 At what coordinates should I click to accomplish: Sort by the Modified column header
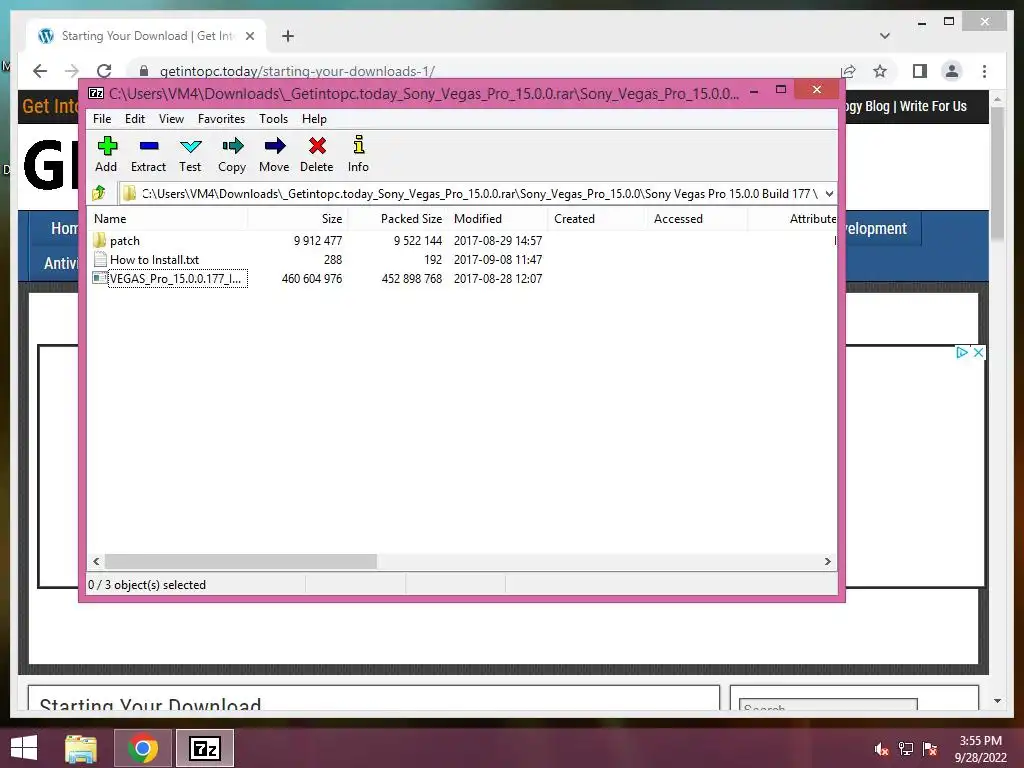pos(498,219)
